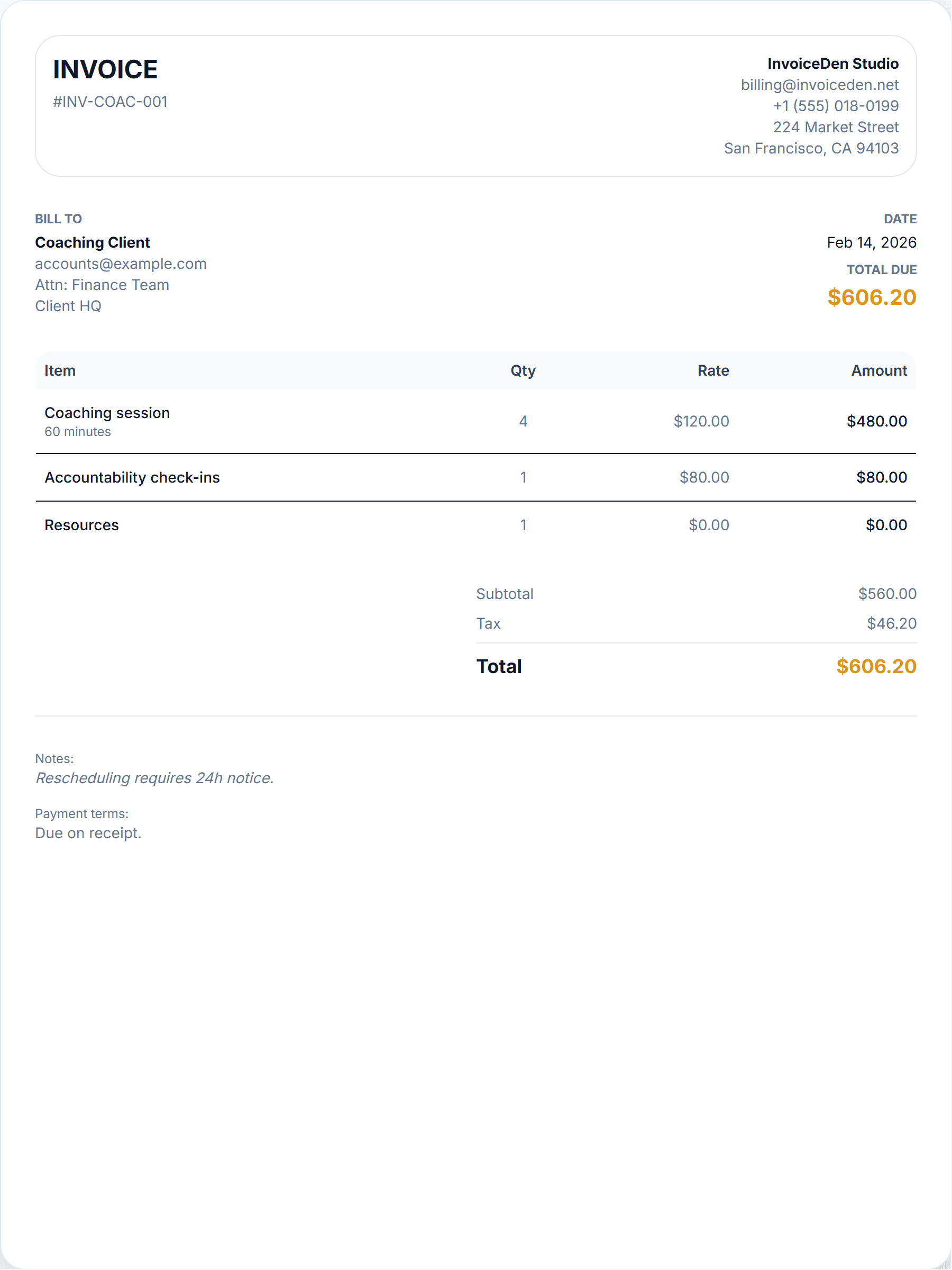Click the Rescheduling requires 24h notice note
This screenshot has width=952, height=1270.
(154, 778)
